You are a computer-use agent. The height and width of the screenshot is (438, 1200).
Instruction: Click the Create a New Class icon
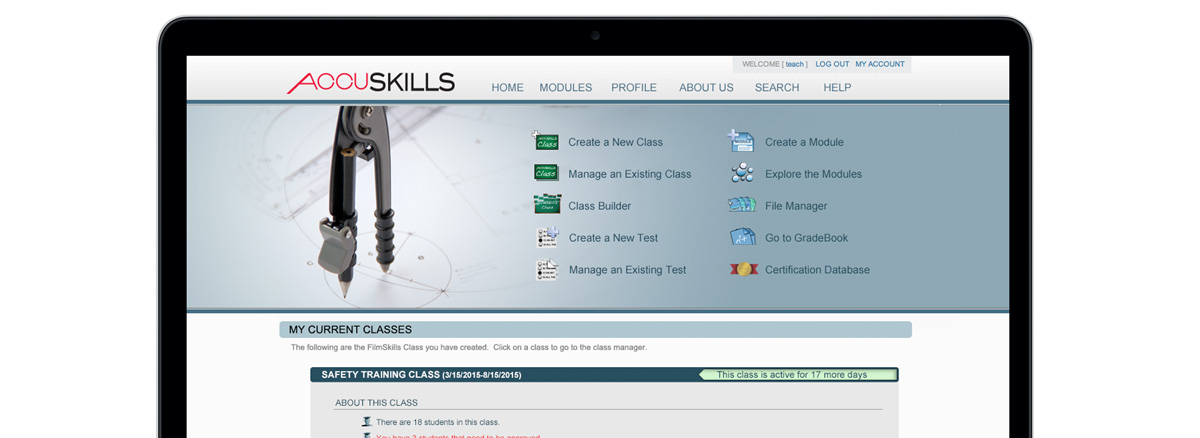point(546,141)
